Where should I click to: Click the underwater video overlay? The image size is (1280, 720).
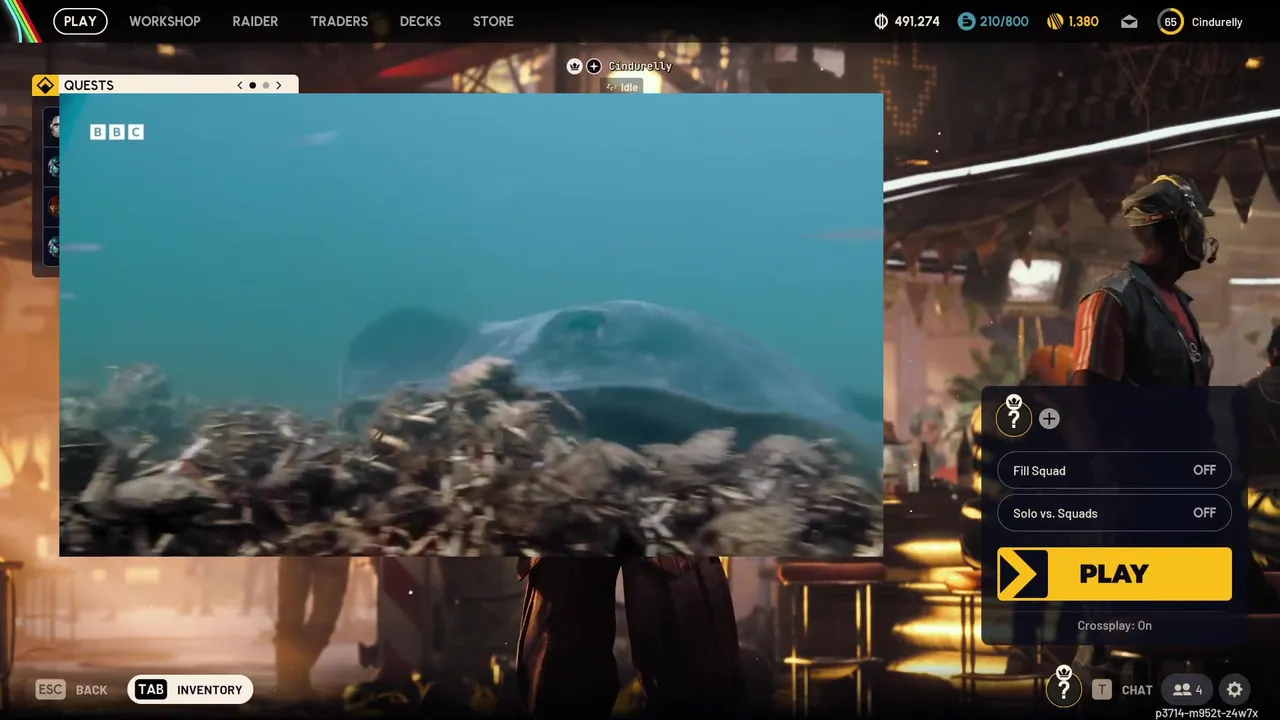point(471,324)
